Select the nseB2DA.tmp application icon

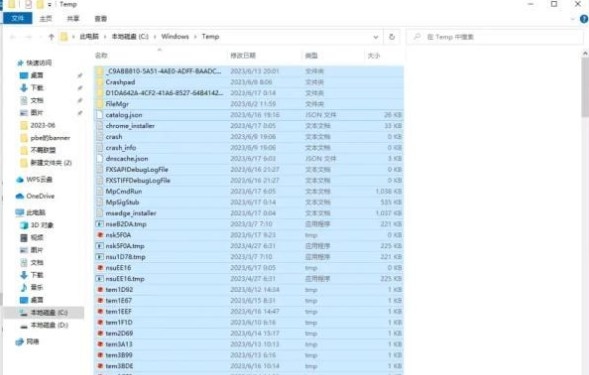[x=100, y=224]
